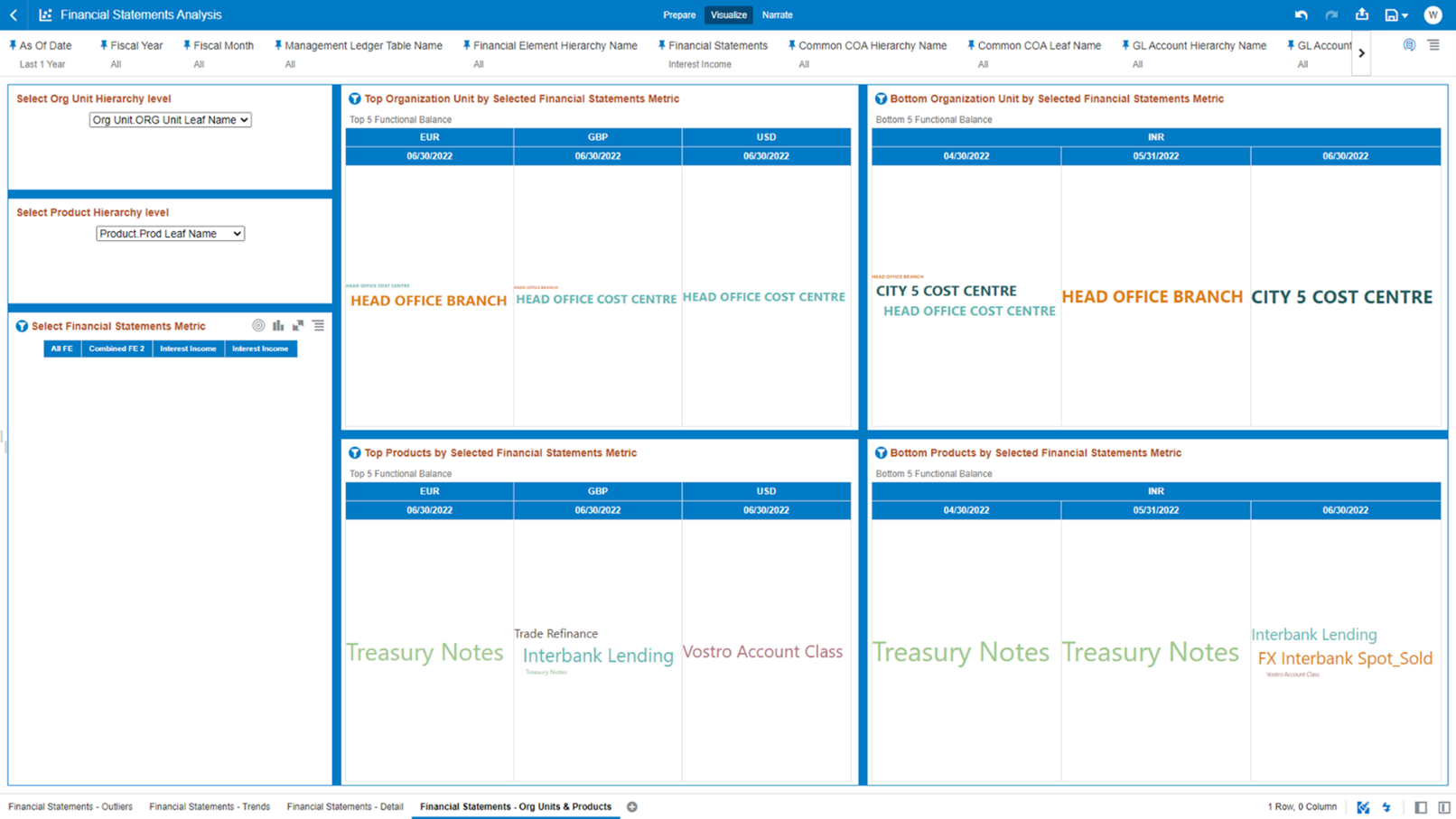Maximize the Select Financial Statements Metric visualization

(298, 325)
